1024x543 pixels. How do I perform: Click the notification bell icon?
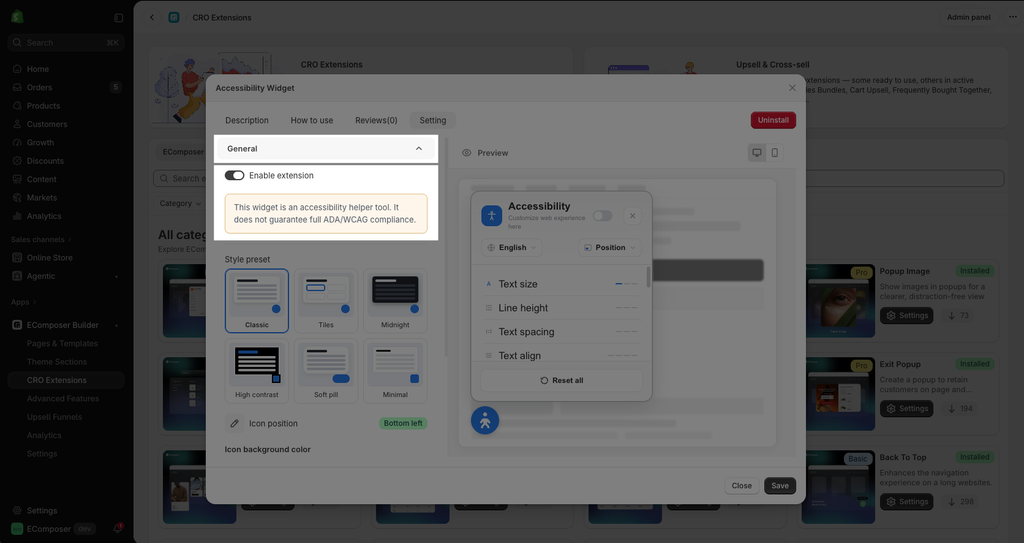118,528
